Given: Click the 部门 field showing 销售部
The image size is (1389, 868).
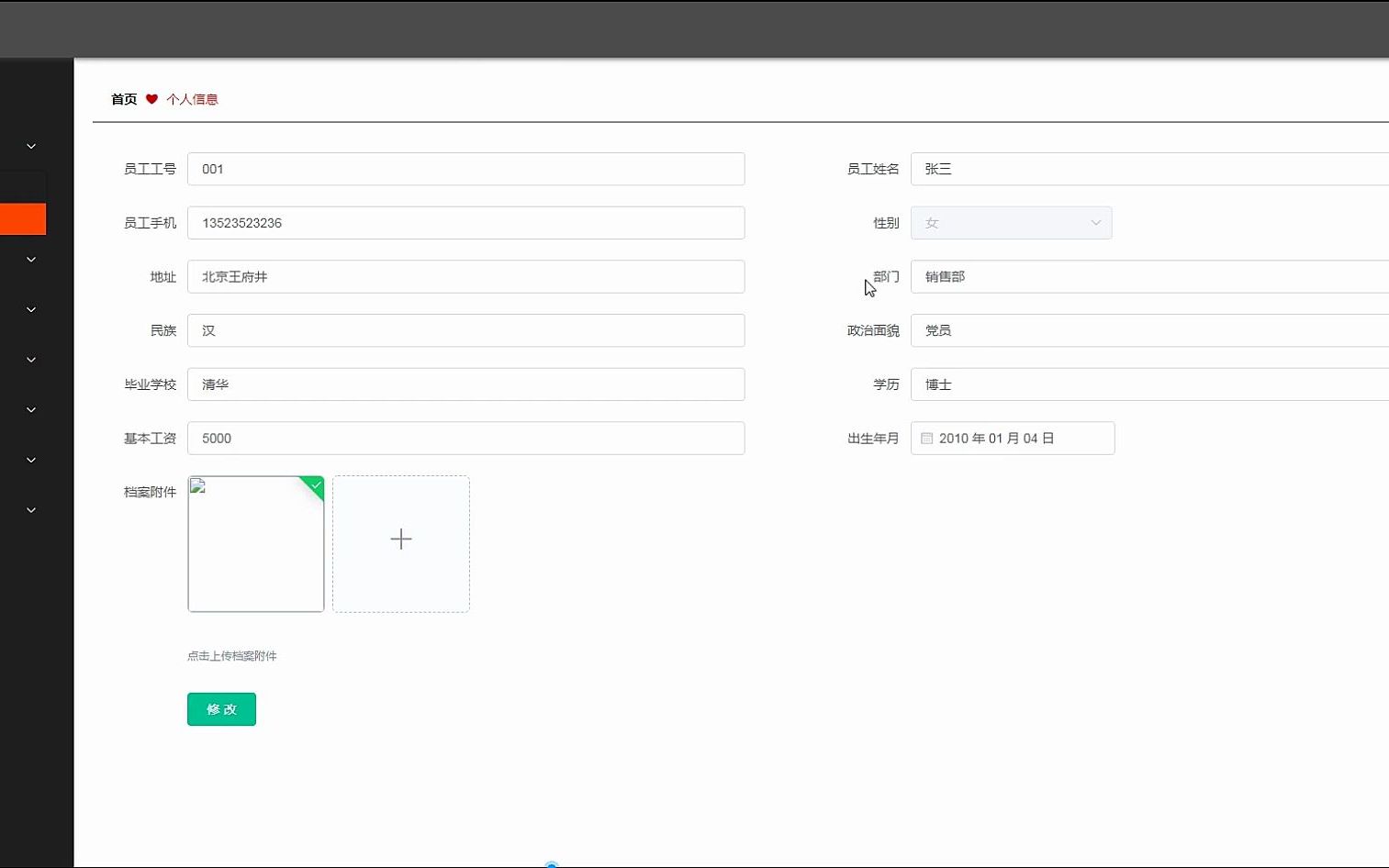Looking at the screenshot, I should (1149, 276).
